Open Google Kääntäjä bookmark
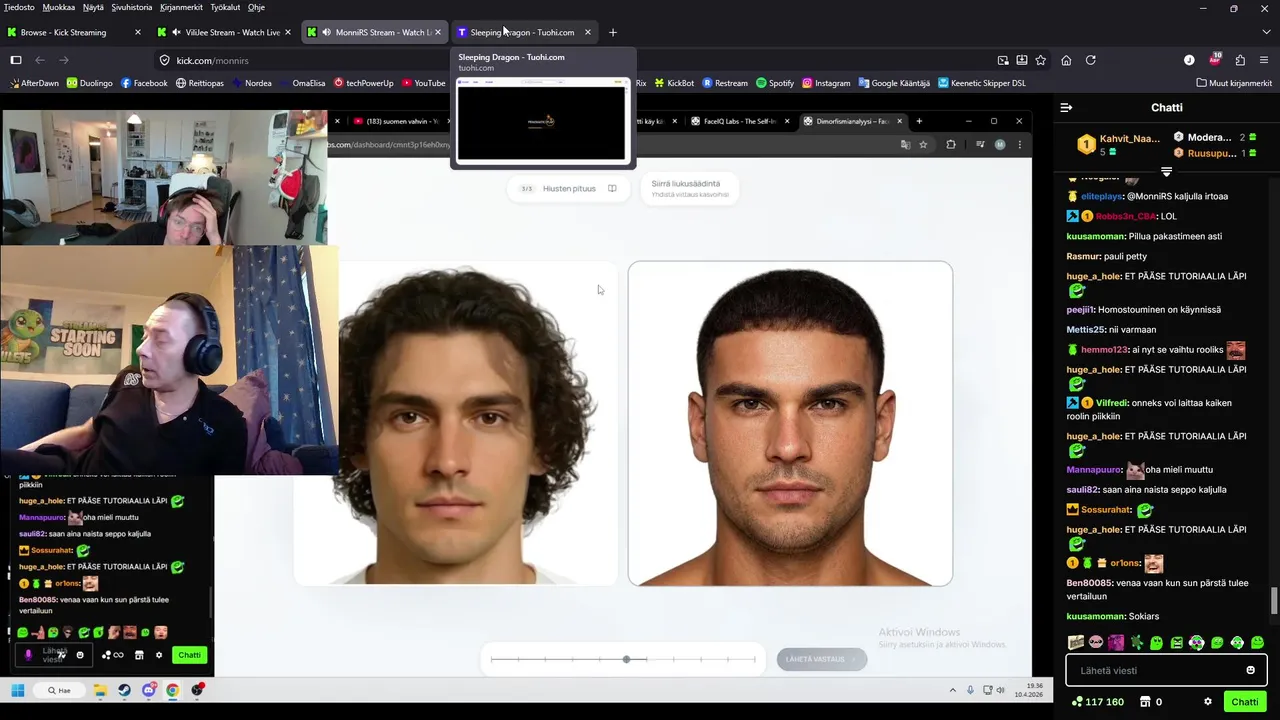Viewport: 1280px width, 720px height. (893, 83)
